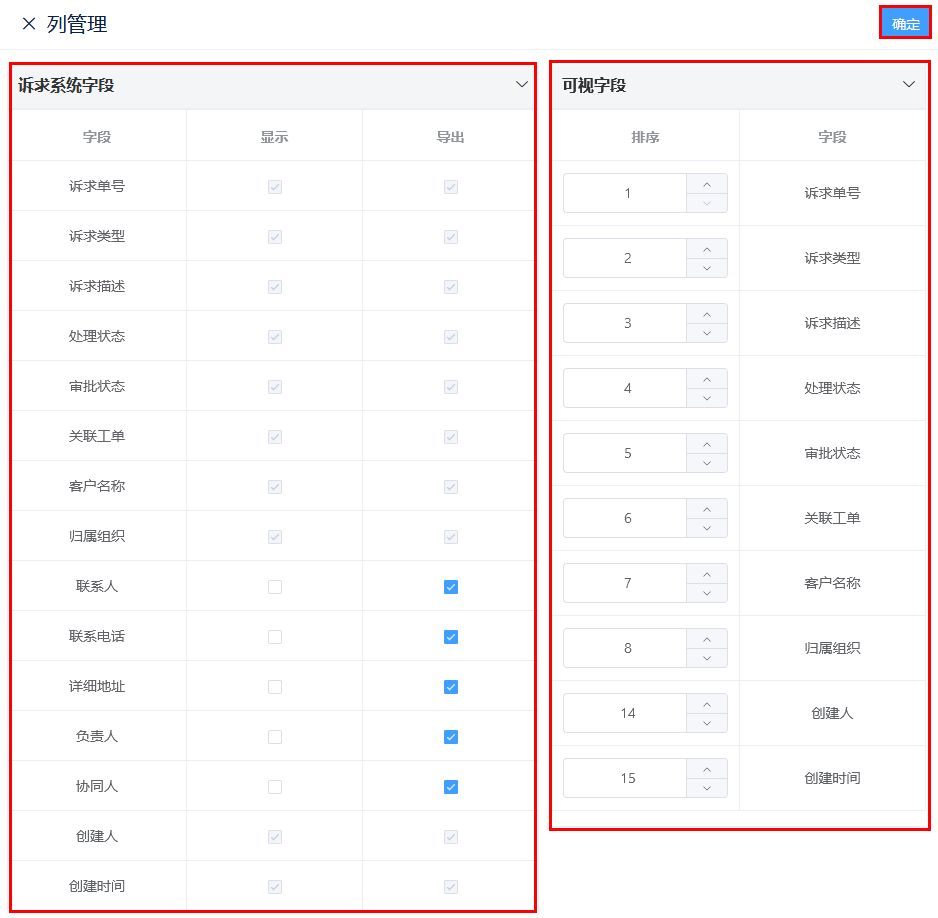Click the 显示 column header
938x918 pixels.
pos(274,137)
